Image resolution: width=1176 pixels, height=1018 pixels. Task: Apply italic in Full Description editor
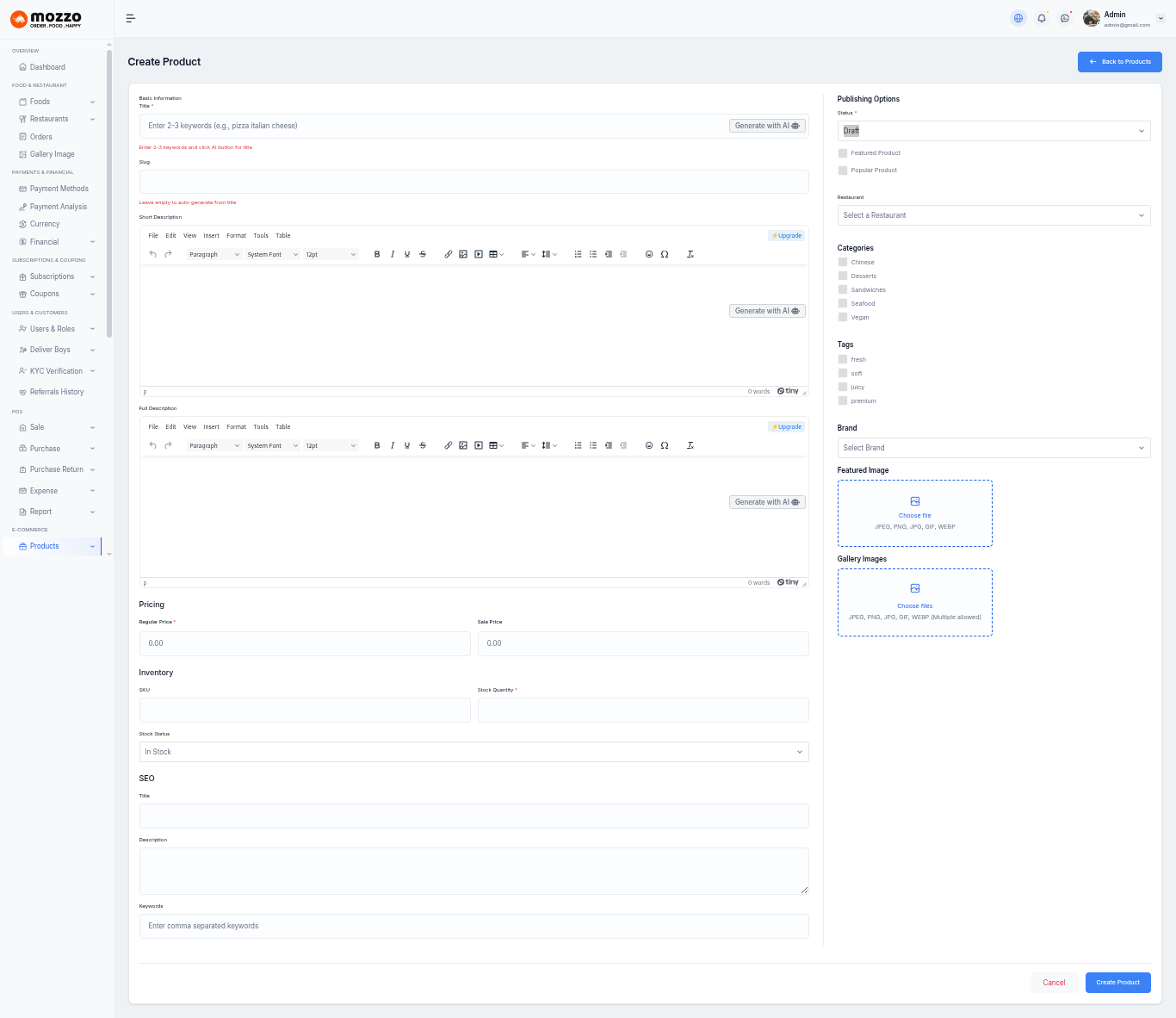click(393, 445)
